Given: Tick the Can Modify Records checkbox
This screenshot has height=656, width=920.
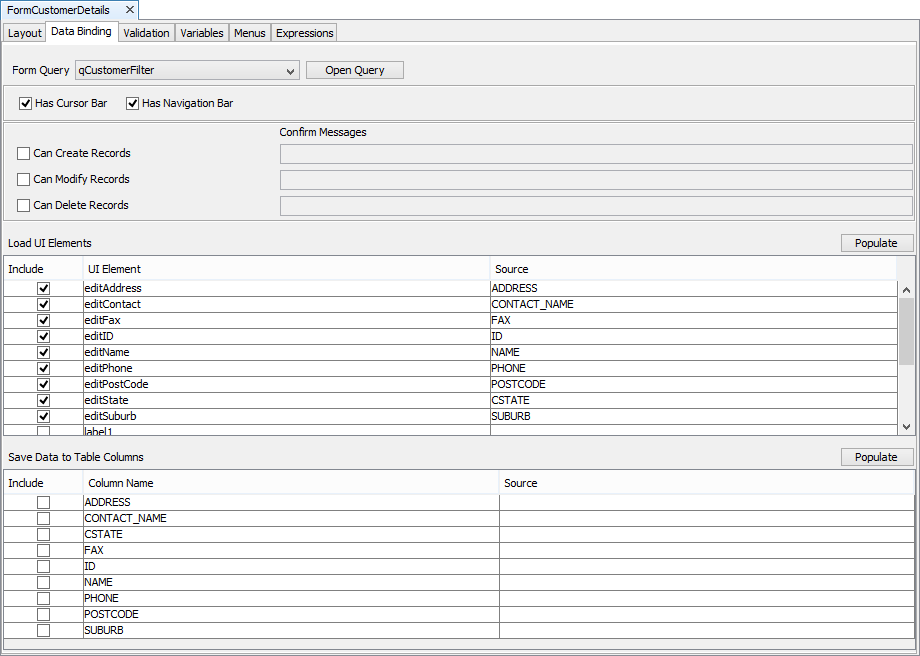Looking at the screenshot, I should click(x=24, y=180).
